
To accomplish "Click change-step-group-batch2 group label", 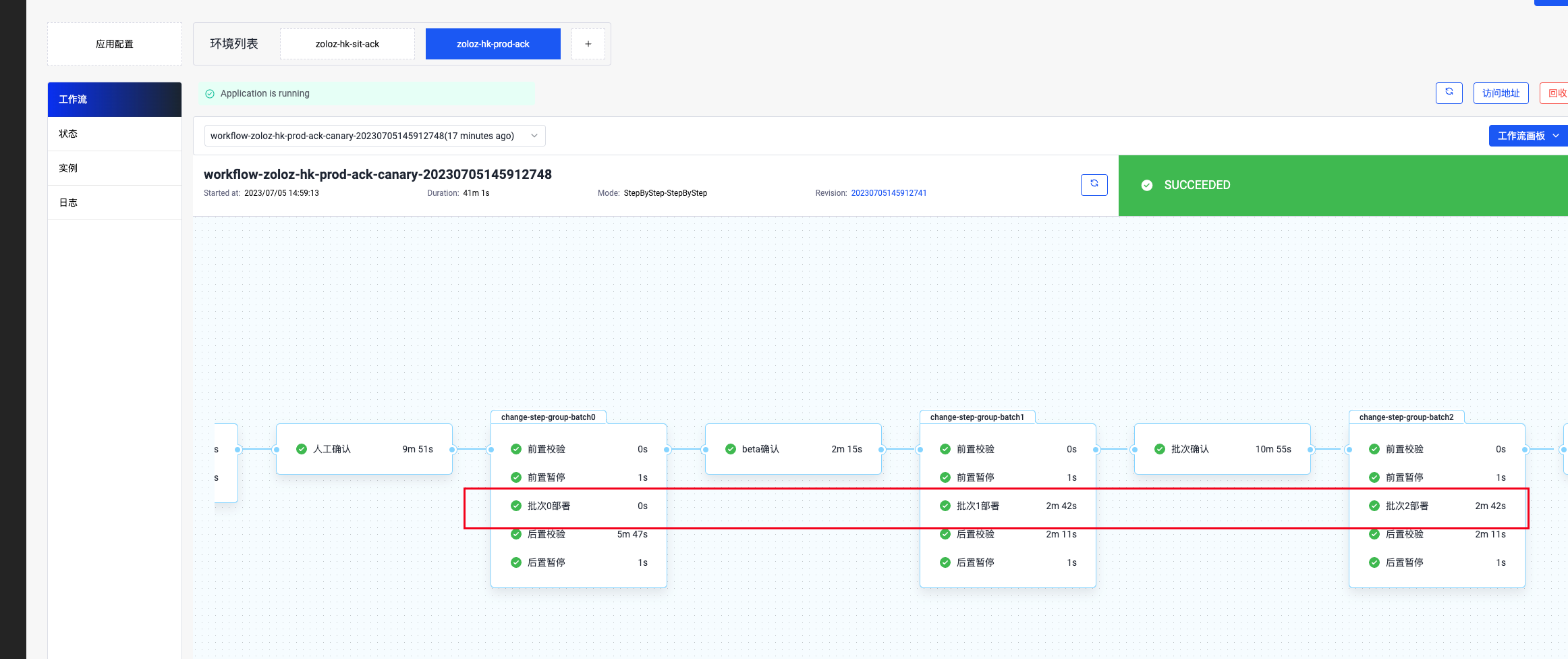I will click(x=1406, y=417).
